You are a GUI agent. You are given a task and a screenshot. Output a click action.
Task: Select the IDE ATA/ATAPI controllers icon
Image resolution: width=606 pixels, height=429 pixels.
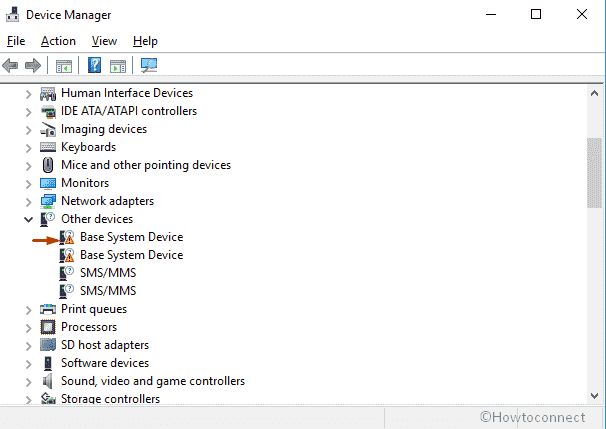48,112
